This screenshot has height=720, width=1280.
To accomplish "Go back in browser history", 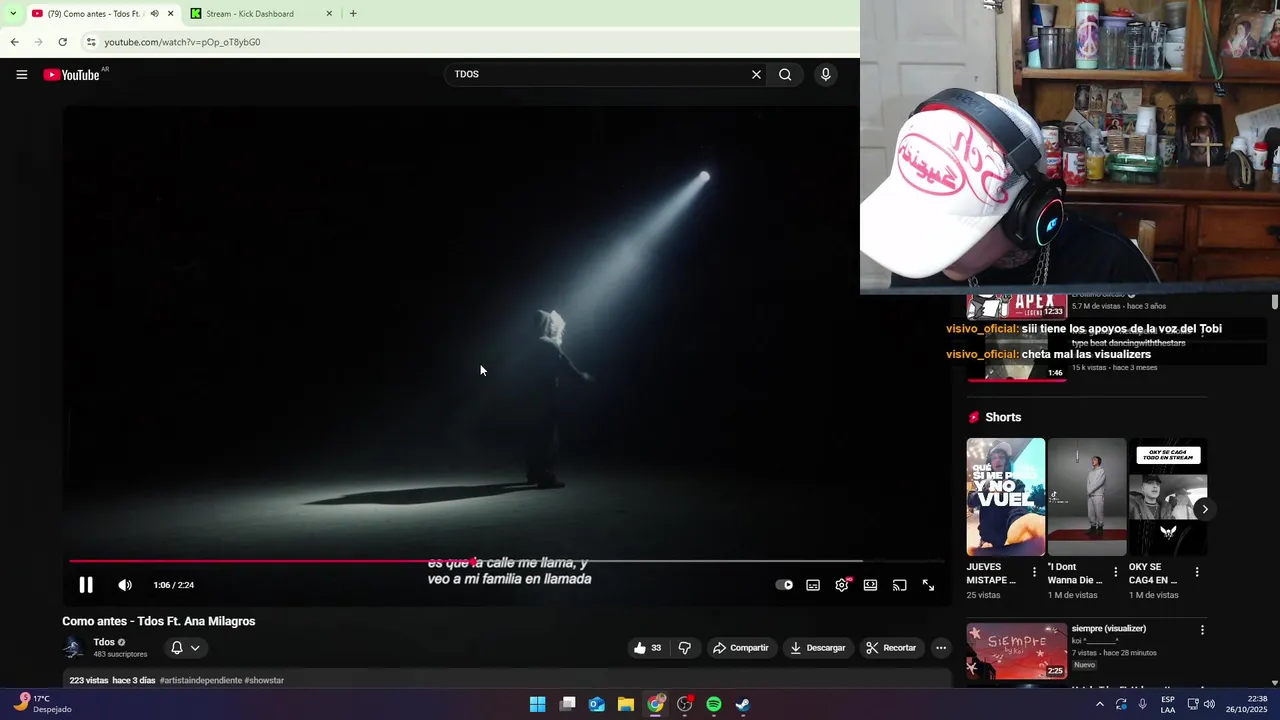I will click(x=14, y=42).
